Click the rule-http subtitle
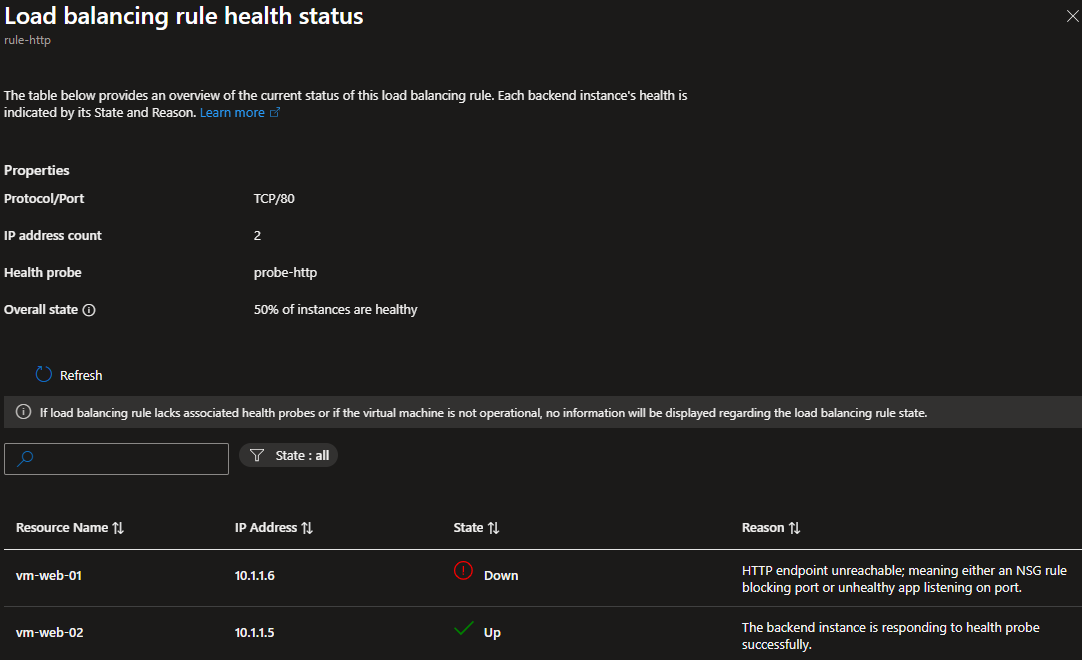This screenshot has height=660, width=1082. [28, 40]
